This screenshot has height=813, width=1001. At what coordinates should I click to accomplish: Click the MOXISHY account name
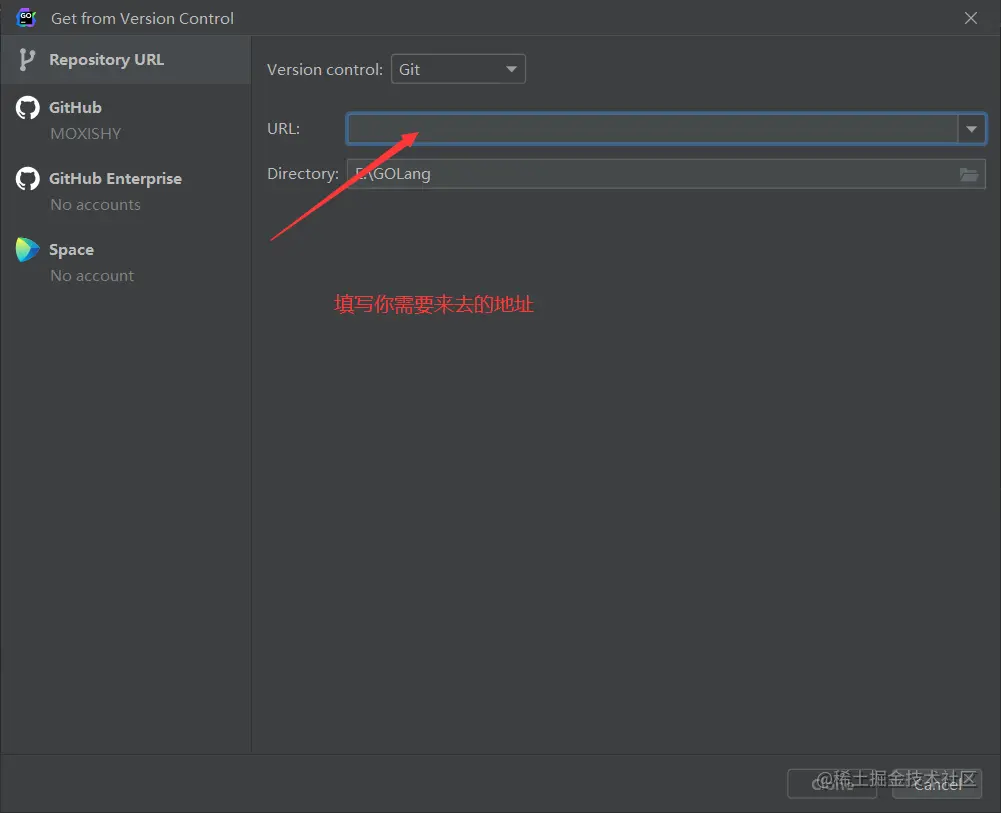point(86,133)
